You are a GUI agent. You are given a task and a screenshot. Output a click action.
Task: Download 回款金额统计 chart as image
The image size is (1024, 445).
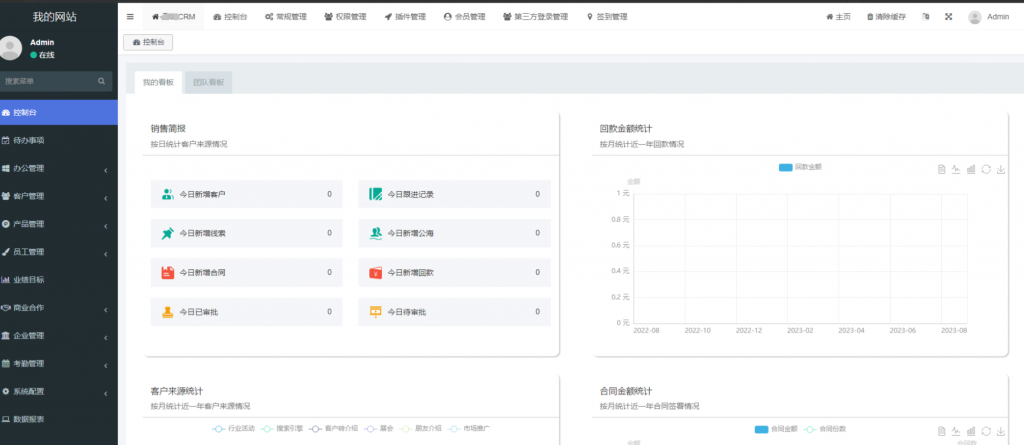(x=1001, y=169)
